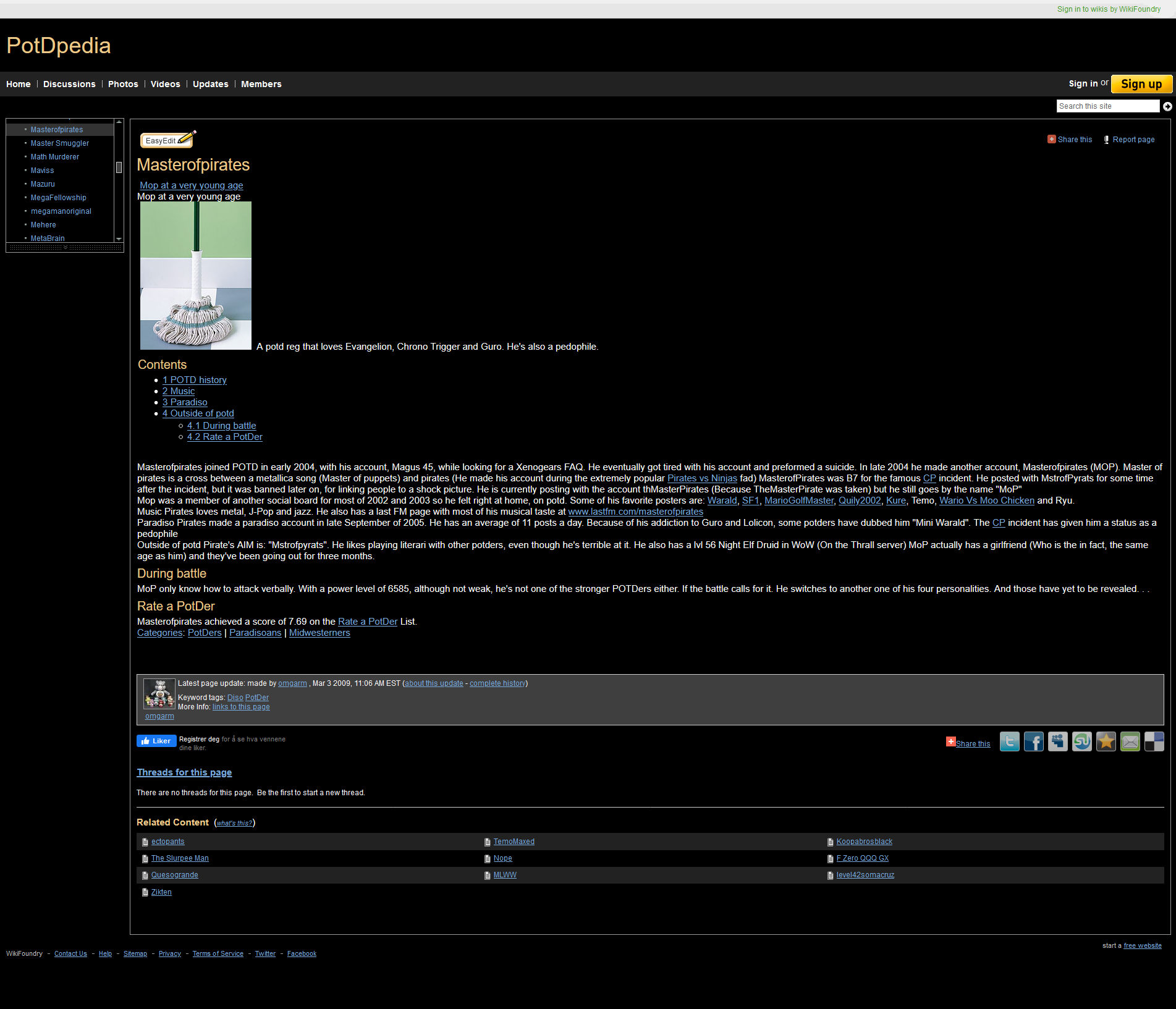Click the Facebook Liker button
1176x1009 pixels.
point(156,741)
